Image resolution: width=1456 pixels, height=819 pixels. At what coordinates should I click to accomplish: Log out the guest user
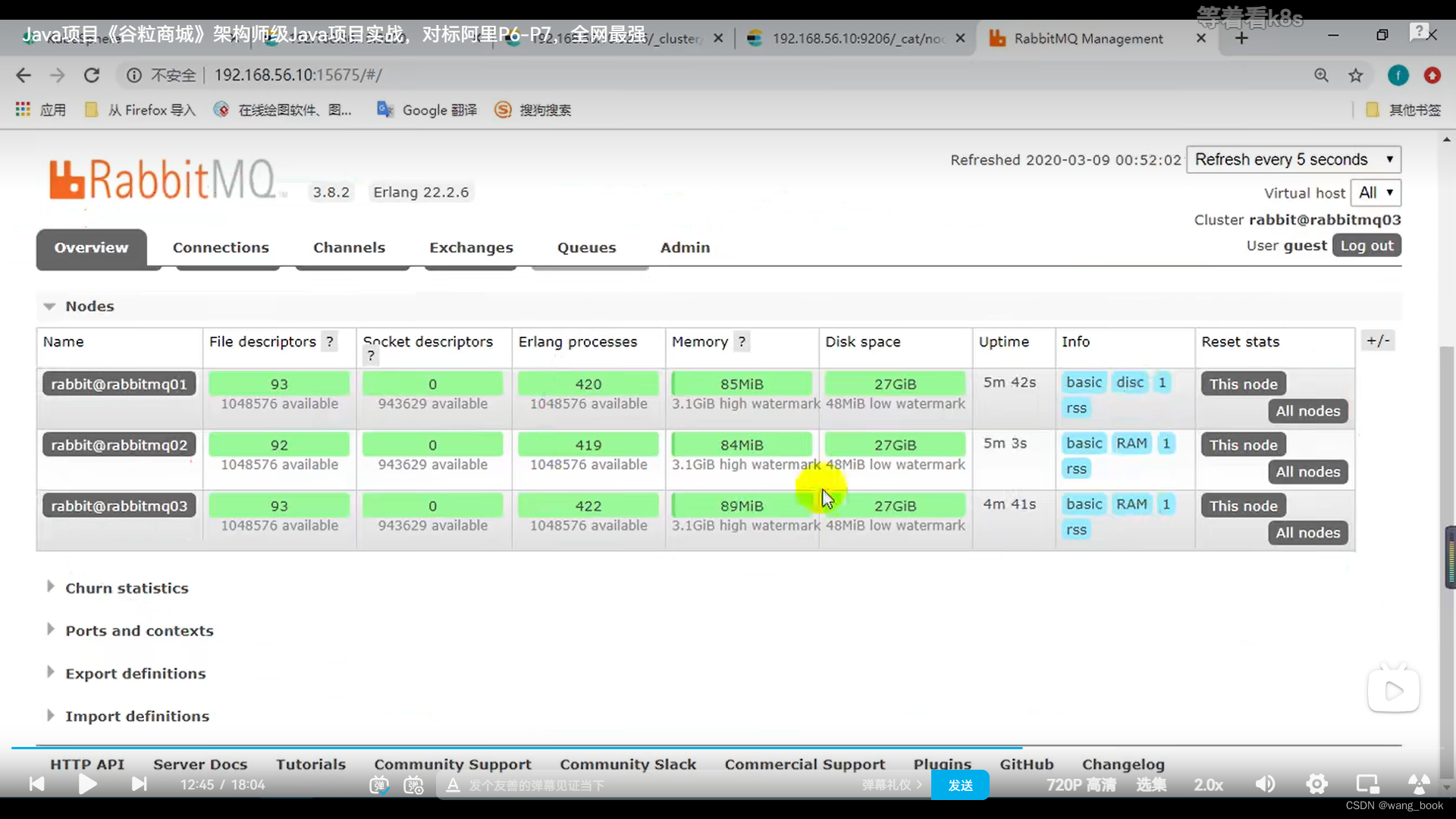(x=1367, y=246)
